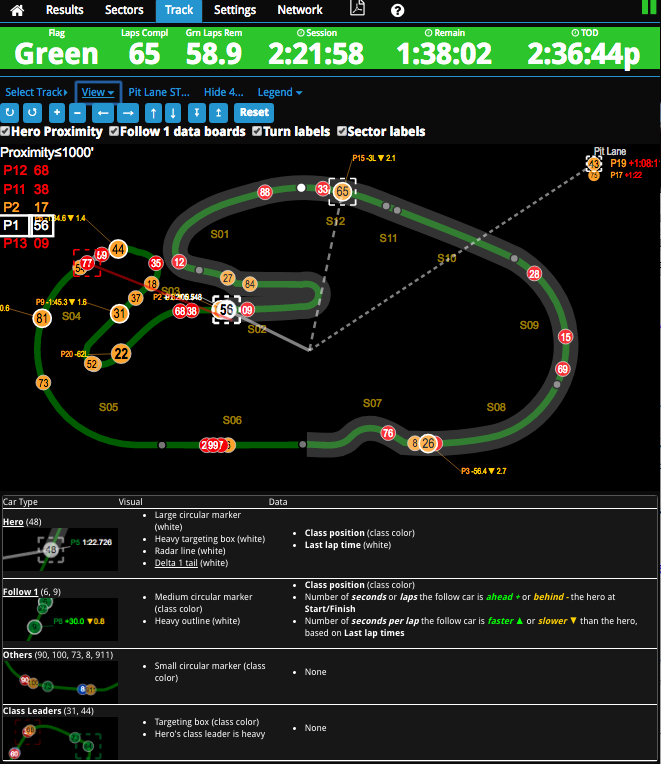Viewport: 661px width, 764px height.
Task: Click the zoom in plus button
Action: (x=57, y=112)
